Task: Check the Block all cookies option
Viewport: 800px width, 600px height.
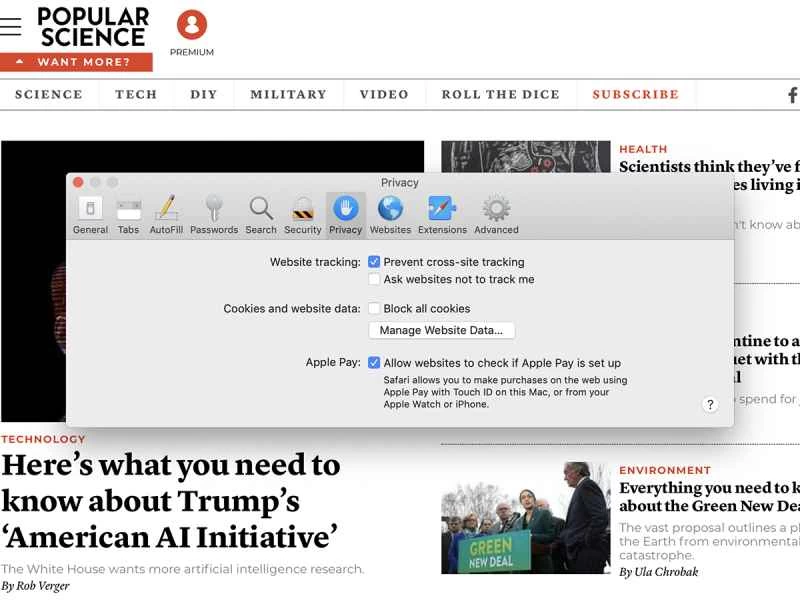Action: tap(374, 309)
